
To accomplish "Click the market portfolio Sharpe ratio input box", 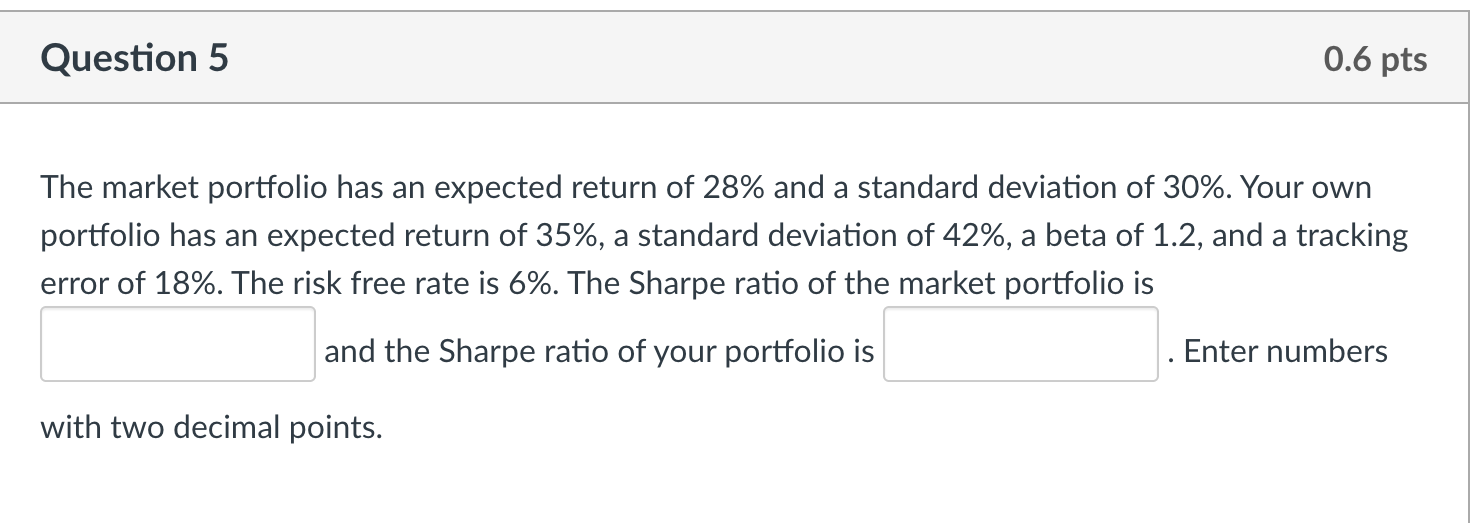I will 178,344.
